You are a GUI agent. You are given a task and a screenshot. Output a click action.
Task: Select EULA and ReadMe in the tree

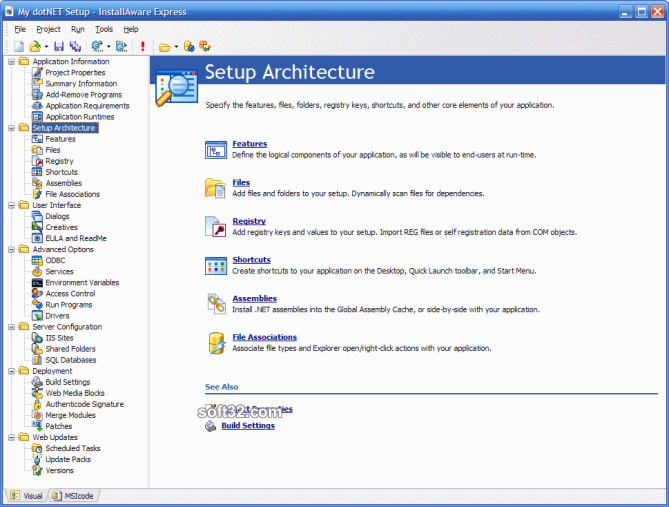[x=76, y=238]
